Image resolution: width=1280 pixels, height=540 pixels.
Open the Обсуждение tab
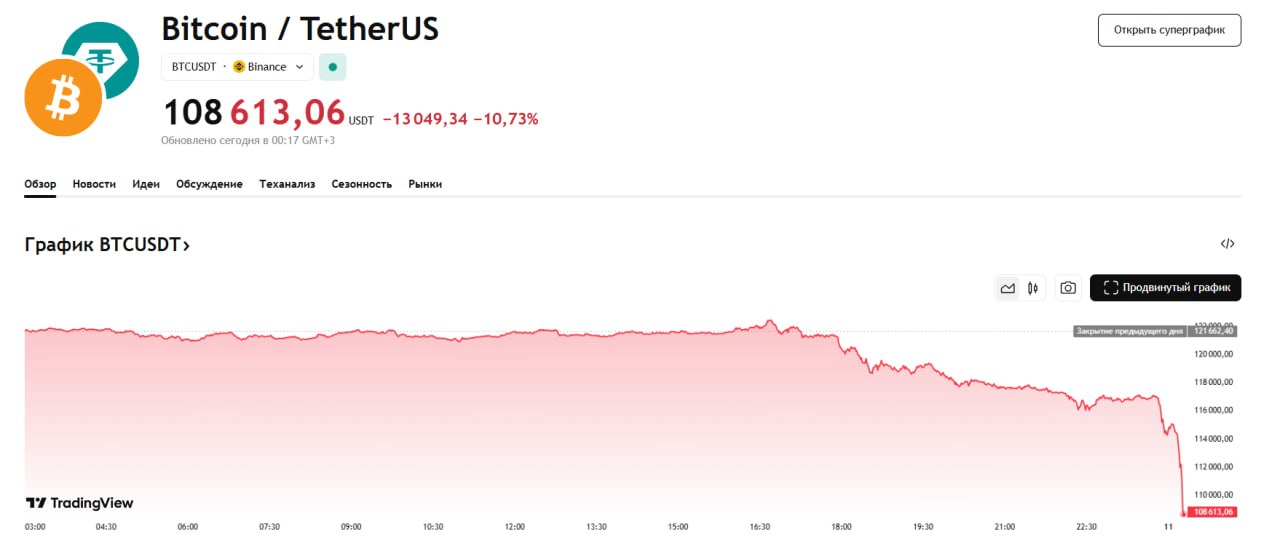point(209,184)
